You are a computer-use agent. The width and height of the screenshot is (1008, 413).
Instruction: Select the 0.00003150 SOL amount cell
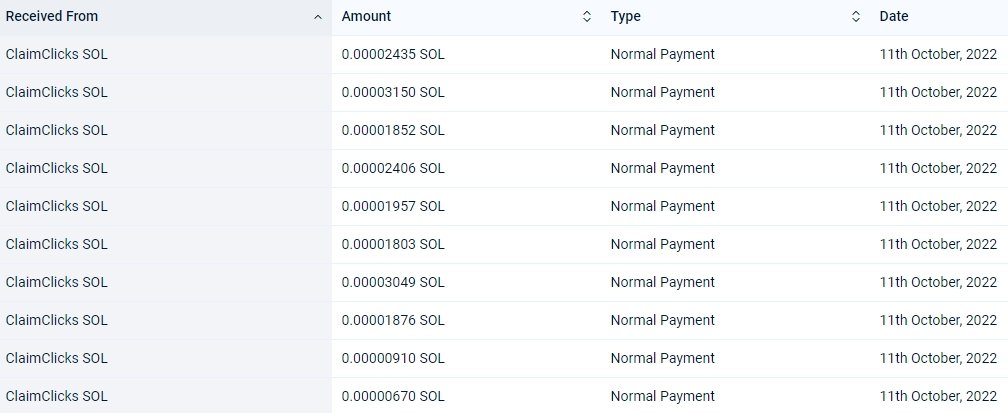click(393, 93)
